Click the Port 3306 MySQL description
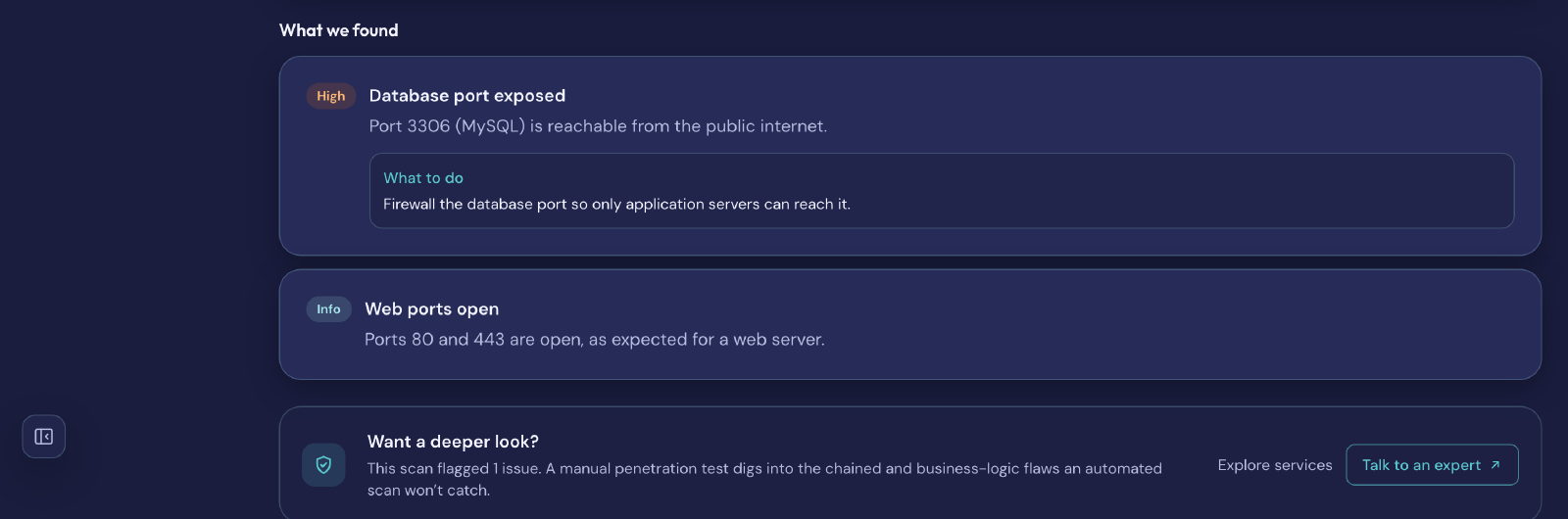This screenshot has height=519, width=1568. 598,126
